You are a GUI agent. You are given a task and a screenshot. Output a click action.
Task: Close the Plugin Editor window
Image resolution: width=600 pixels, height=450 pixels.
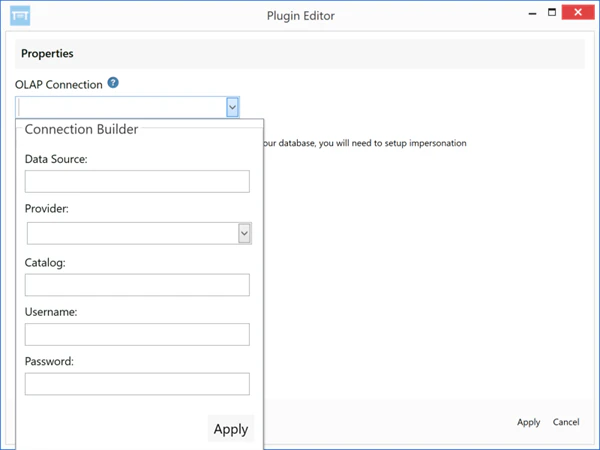point(578,12)
